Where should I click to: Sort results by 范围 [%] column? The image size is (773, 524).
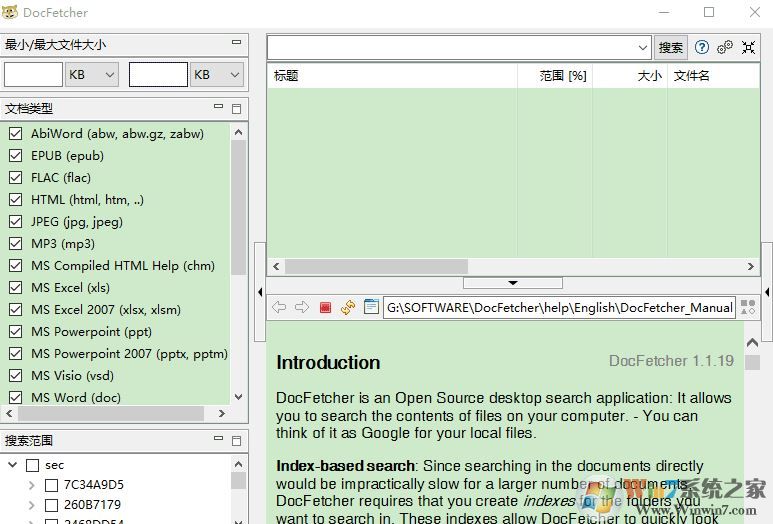click(555, 76)
